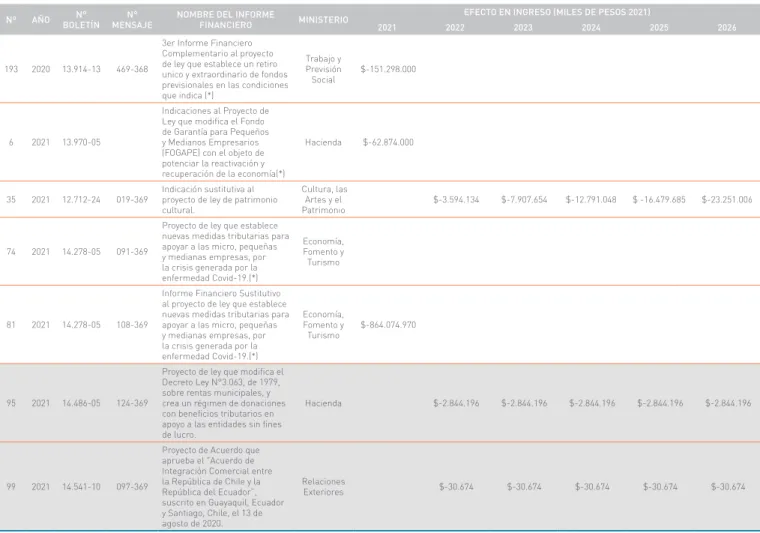Viewport: 760px width, 533px height.
Task: Click the 'Informe Financiero Sustitutivo' description
Action: coord(225,325)
